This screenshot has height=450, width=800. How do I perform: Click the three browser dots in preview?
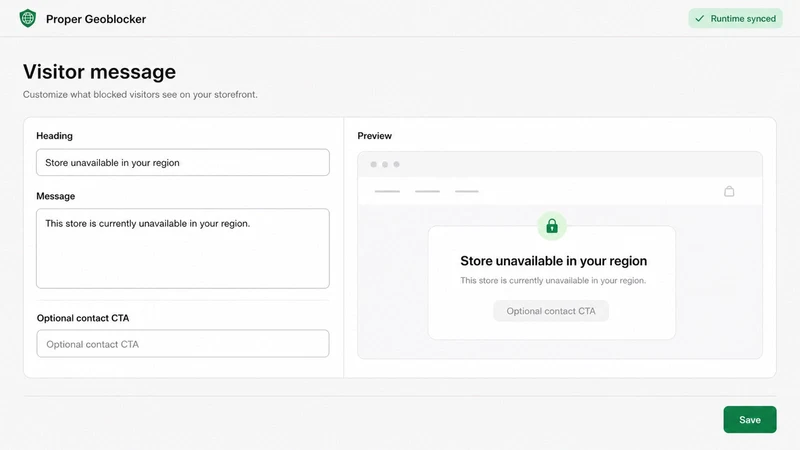pos(385,164)
